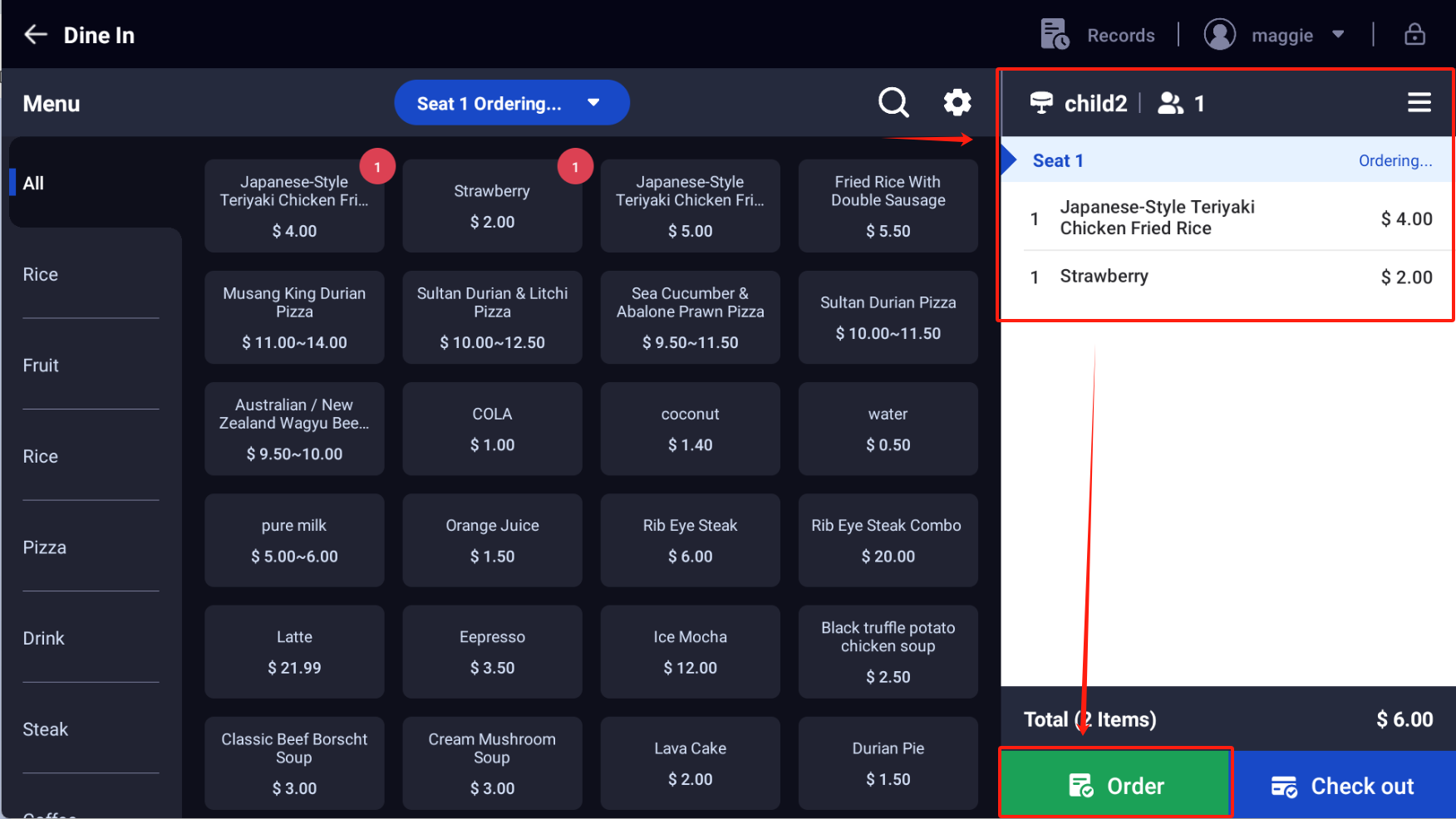
Task: Select the All category tab
Action: (33, 183)
